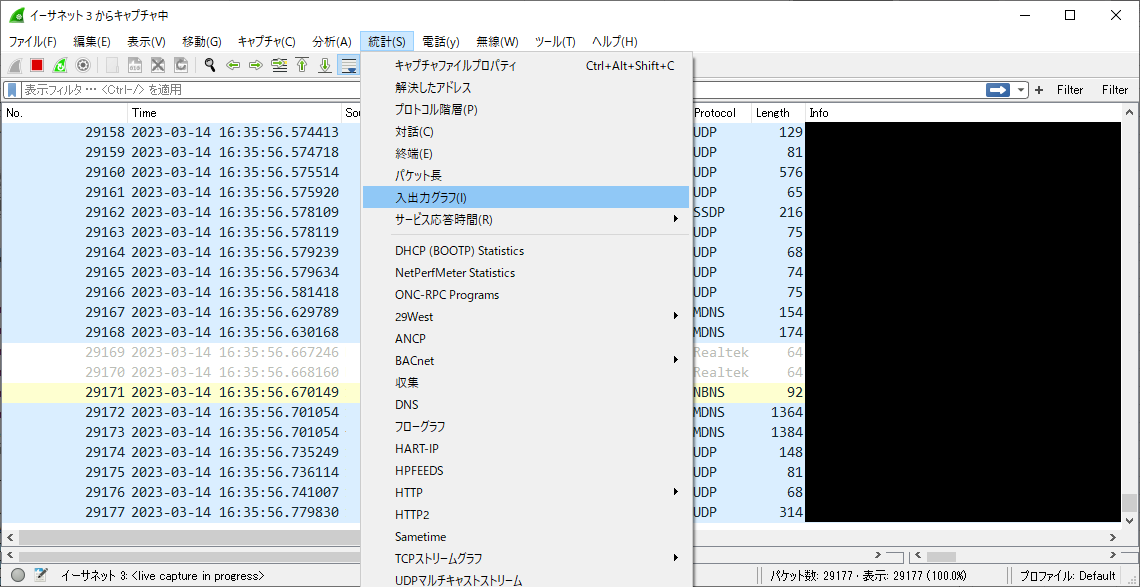Expand TCPストリームグラフ submenu

tap(526, 558)
